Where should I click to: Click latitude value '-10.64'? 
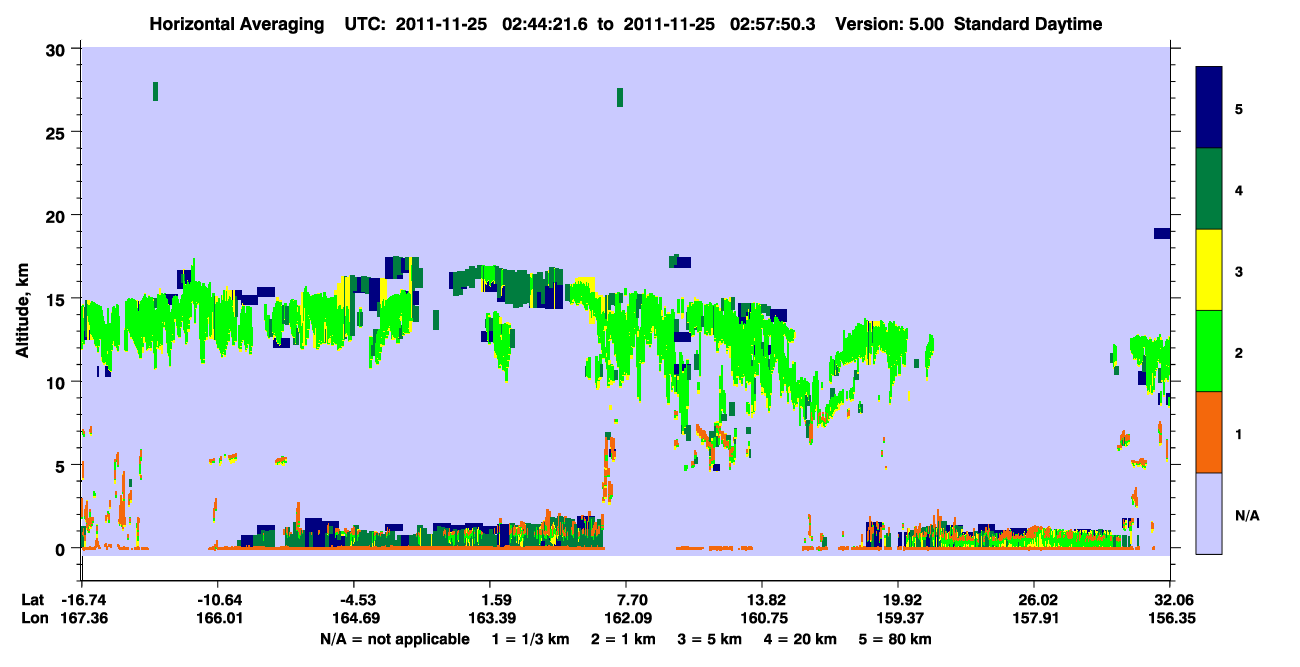(218, 600)
